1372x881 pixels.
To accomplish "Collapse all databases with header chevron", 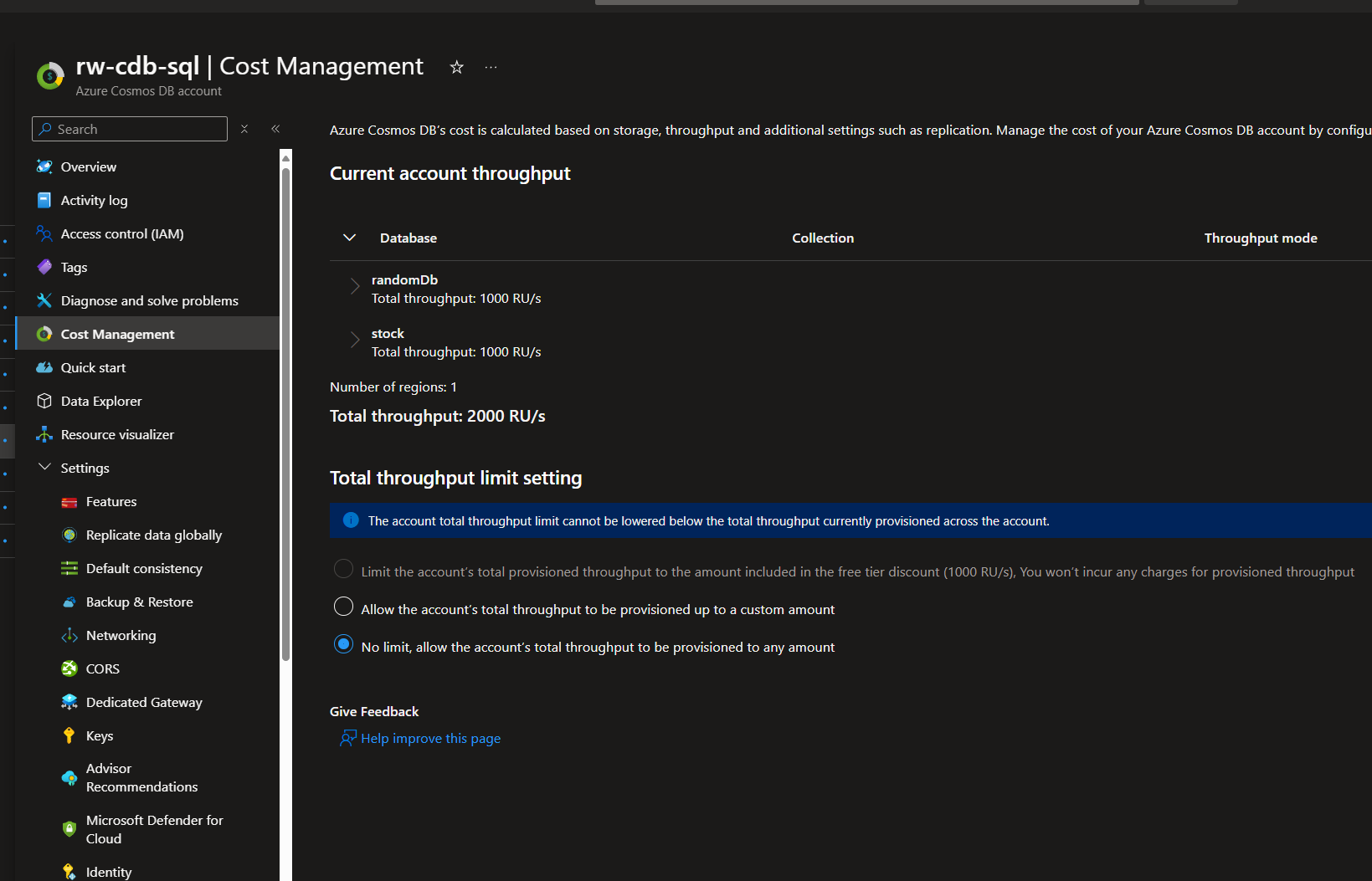I will [350, 238].
